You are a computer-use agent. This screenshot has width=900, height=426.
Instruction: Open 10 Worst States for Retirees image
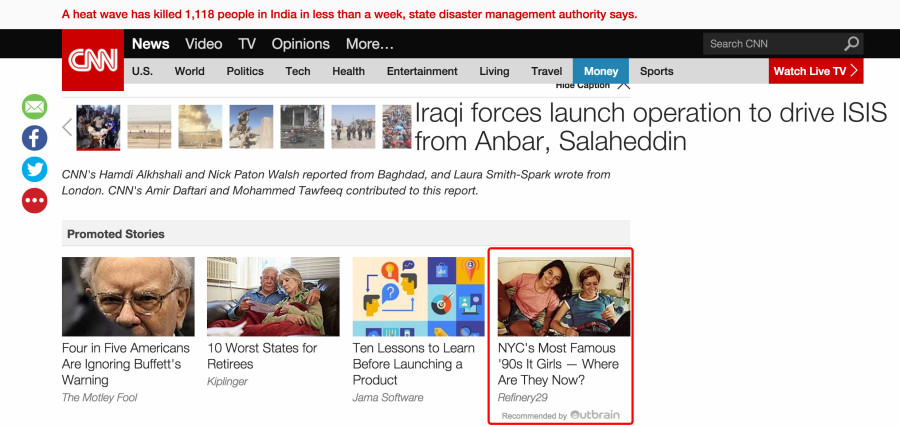(273, 296)
